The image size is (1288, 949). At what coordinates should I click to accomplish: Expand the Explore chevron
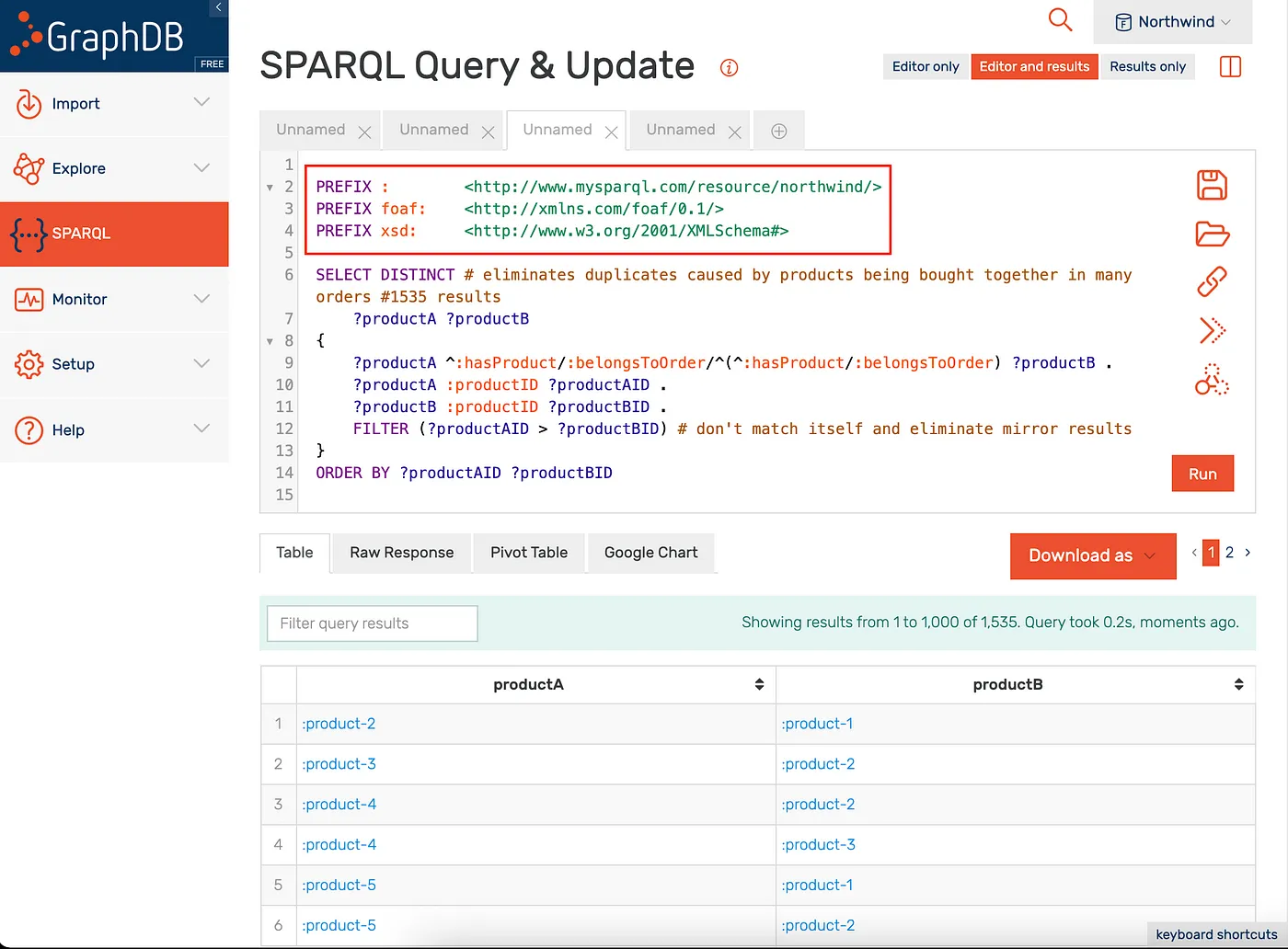[x=202, y=167]
